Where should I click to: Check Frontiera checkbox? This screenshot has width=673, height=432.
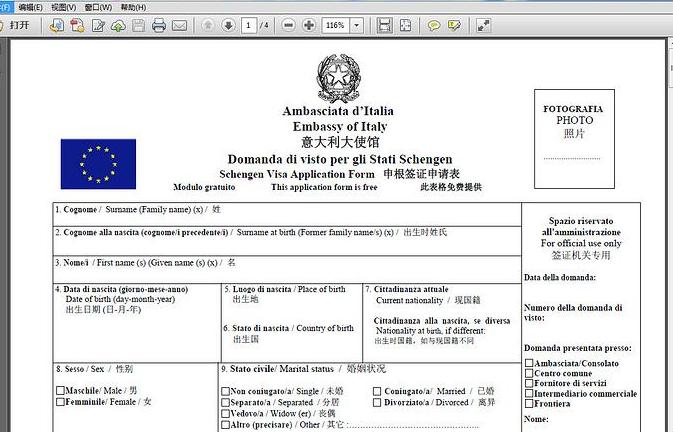[529, 403]
